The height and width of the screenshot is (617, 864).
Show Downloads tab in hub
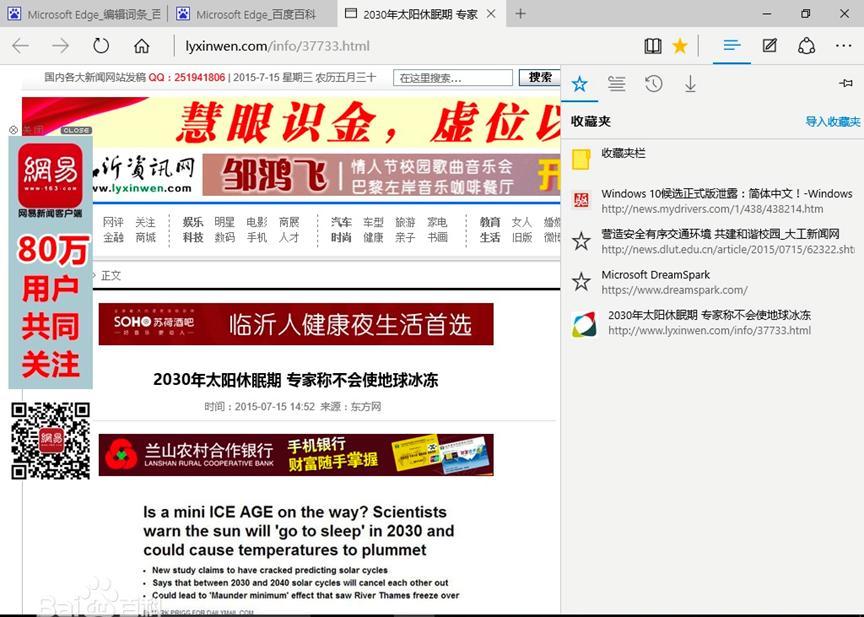coord(690,84)
